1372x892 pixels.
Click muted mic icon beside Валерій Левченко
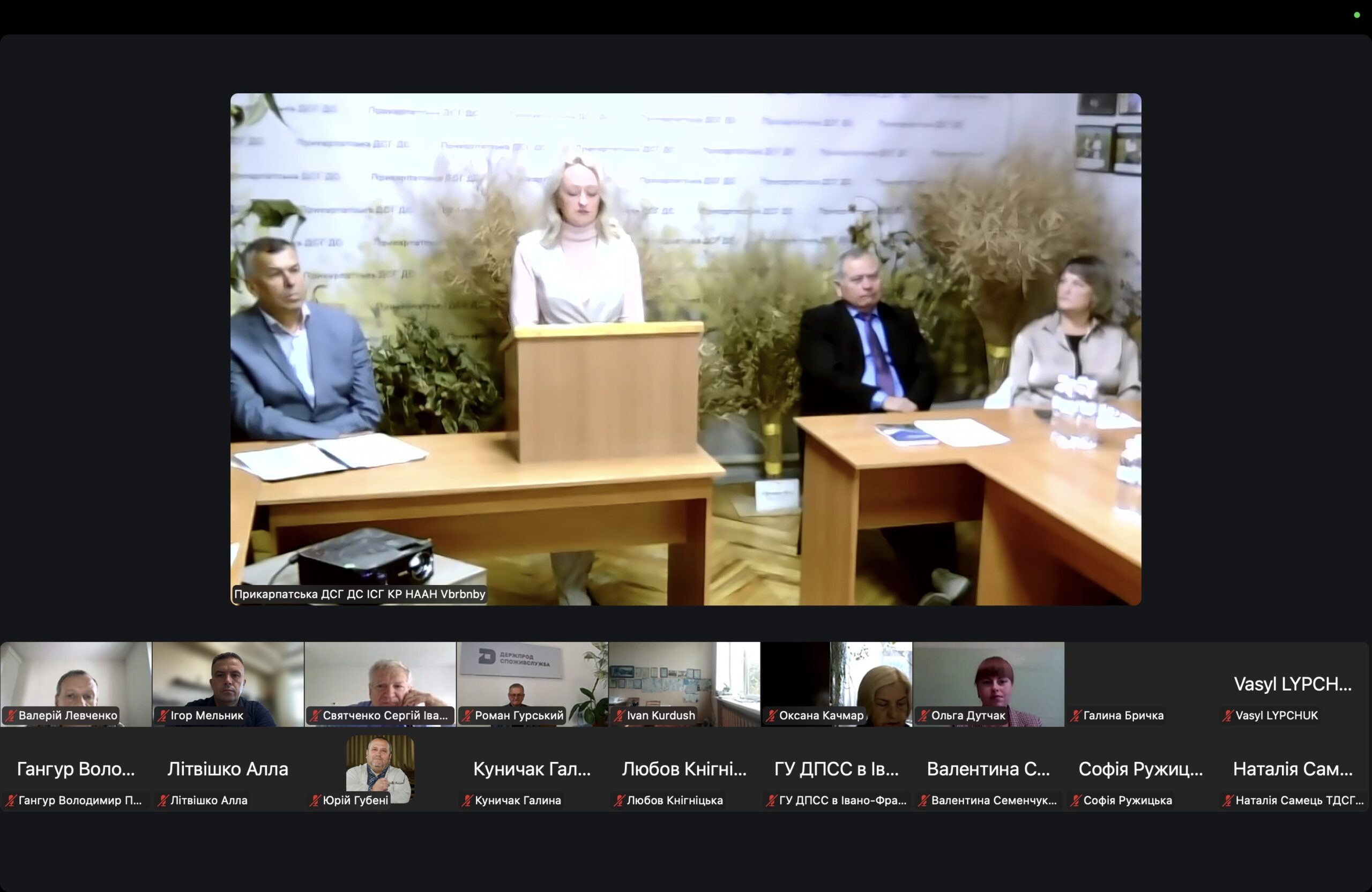[11, 716]
